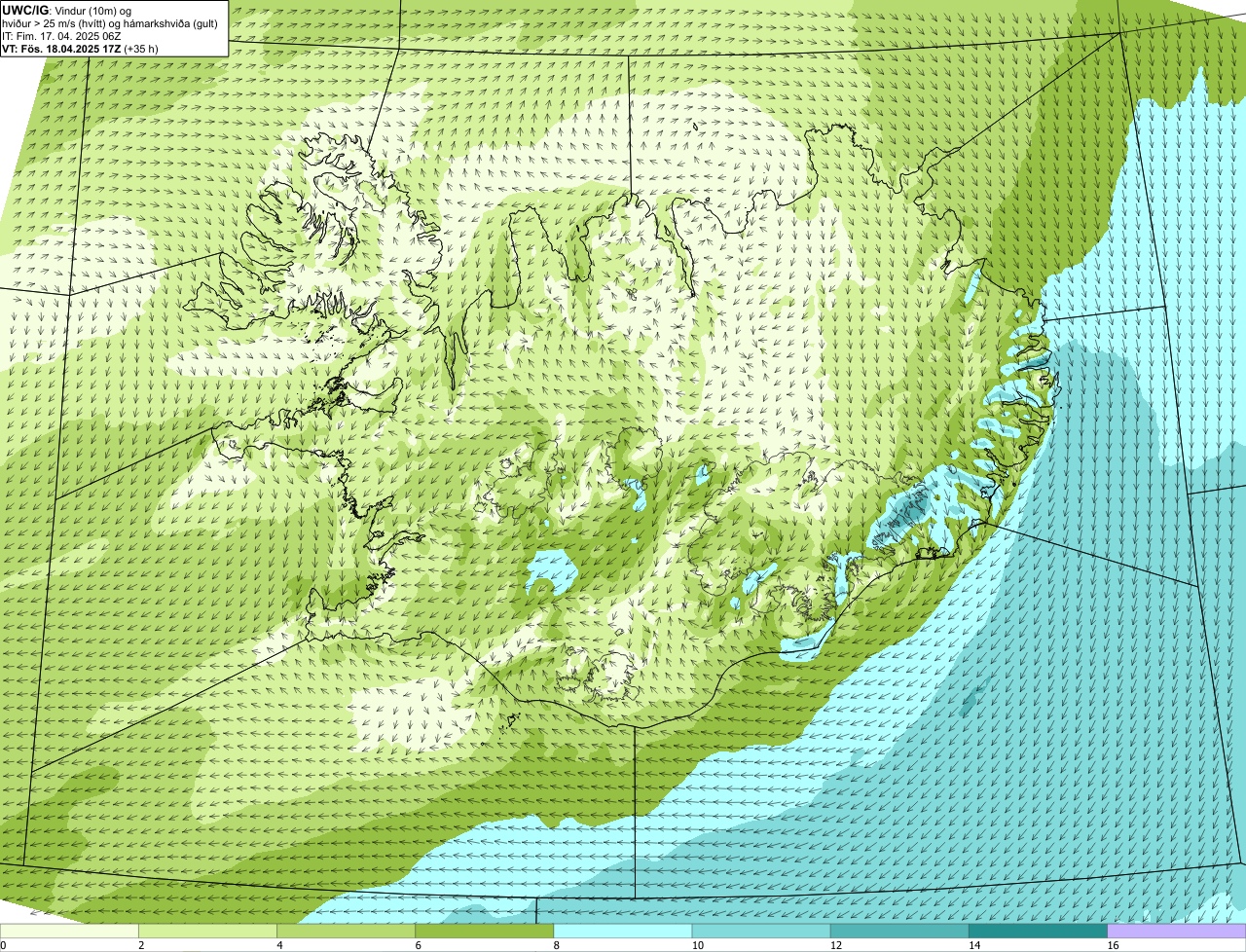This screenshot has height=952, width=1246.
Task: Click the 10–12 m/s teal legend swatch
Action: [x=761, y=932]
